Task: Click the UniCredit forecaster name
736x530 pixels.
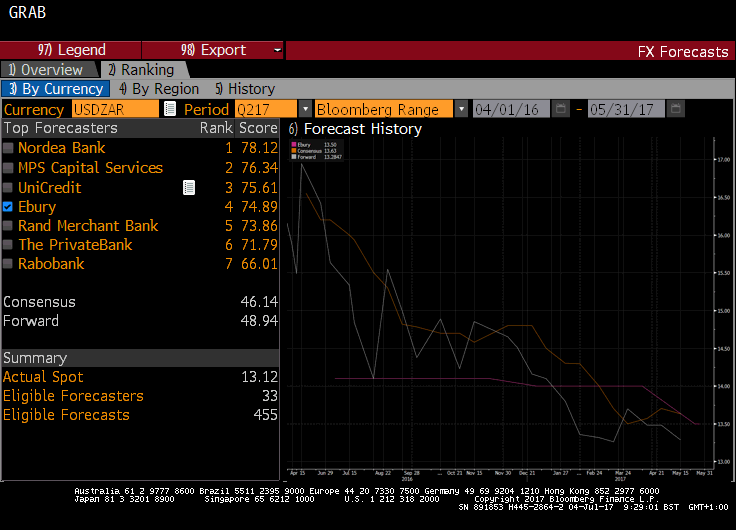Action: click(50, 188)
